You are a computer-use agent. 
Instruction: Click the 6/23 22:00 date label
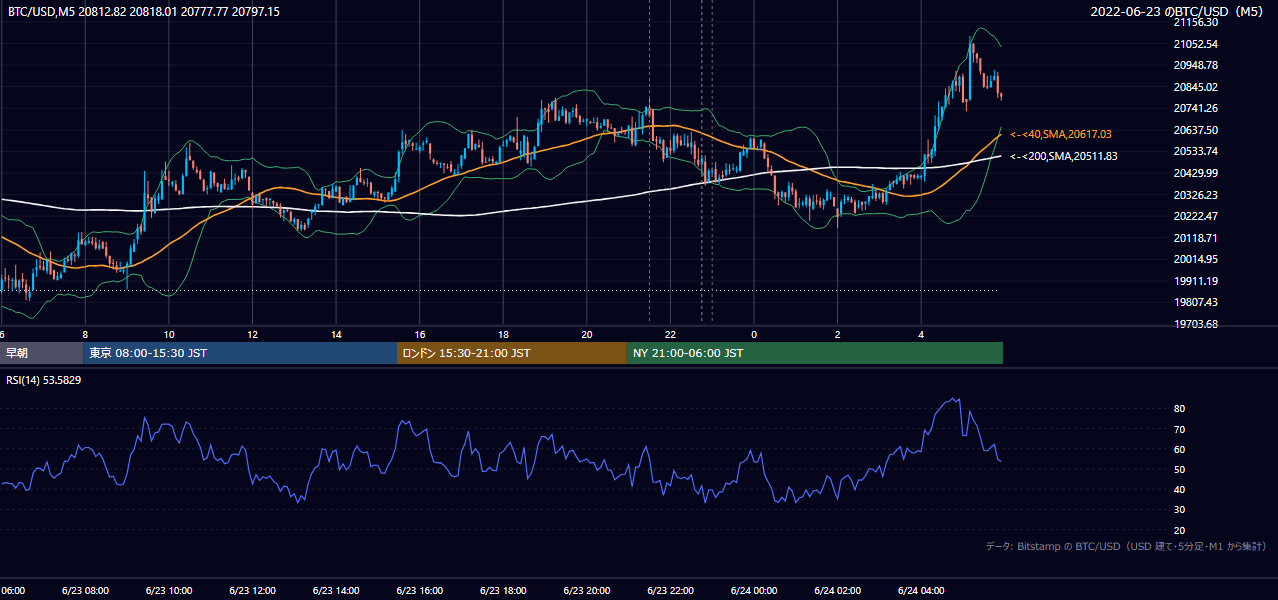(670, 591)
